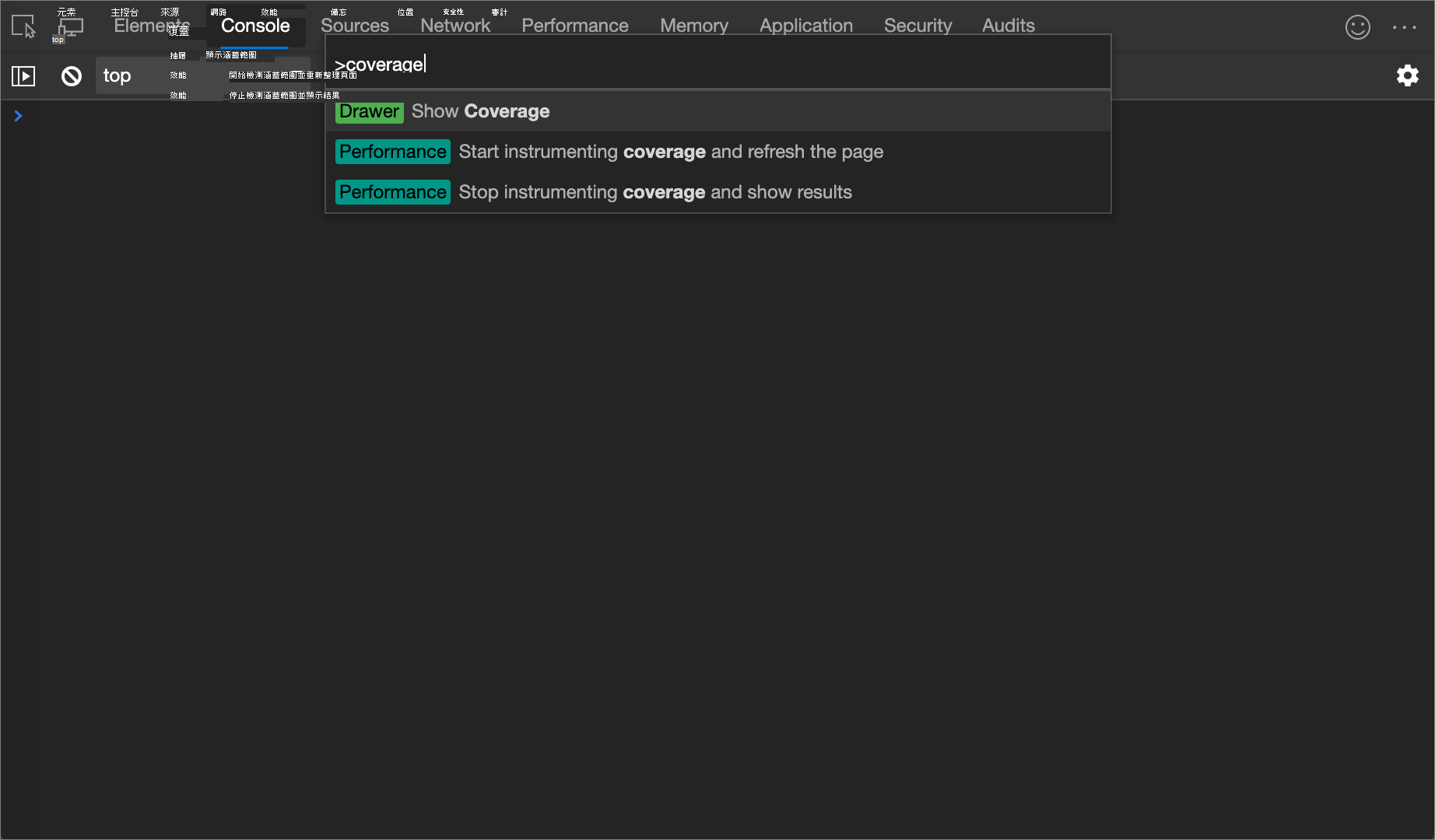1435x840 pixels.
Task: Open console settings gear icon
Action: coord(1407,75)
